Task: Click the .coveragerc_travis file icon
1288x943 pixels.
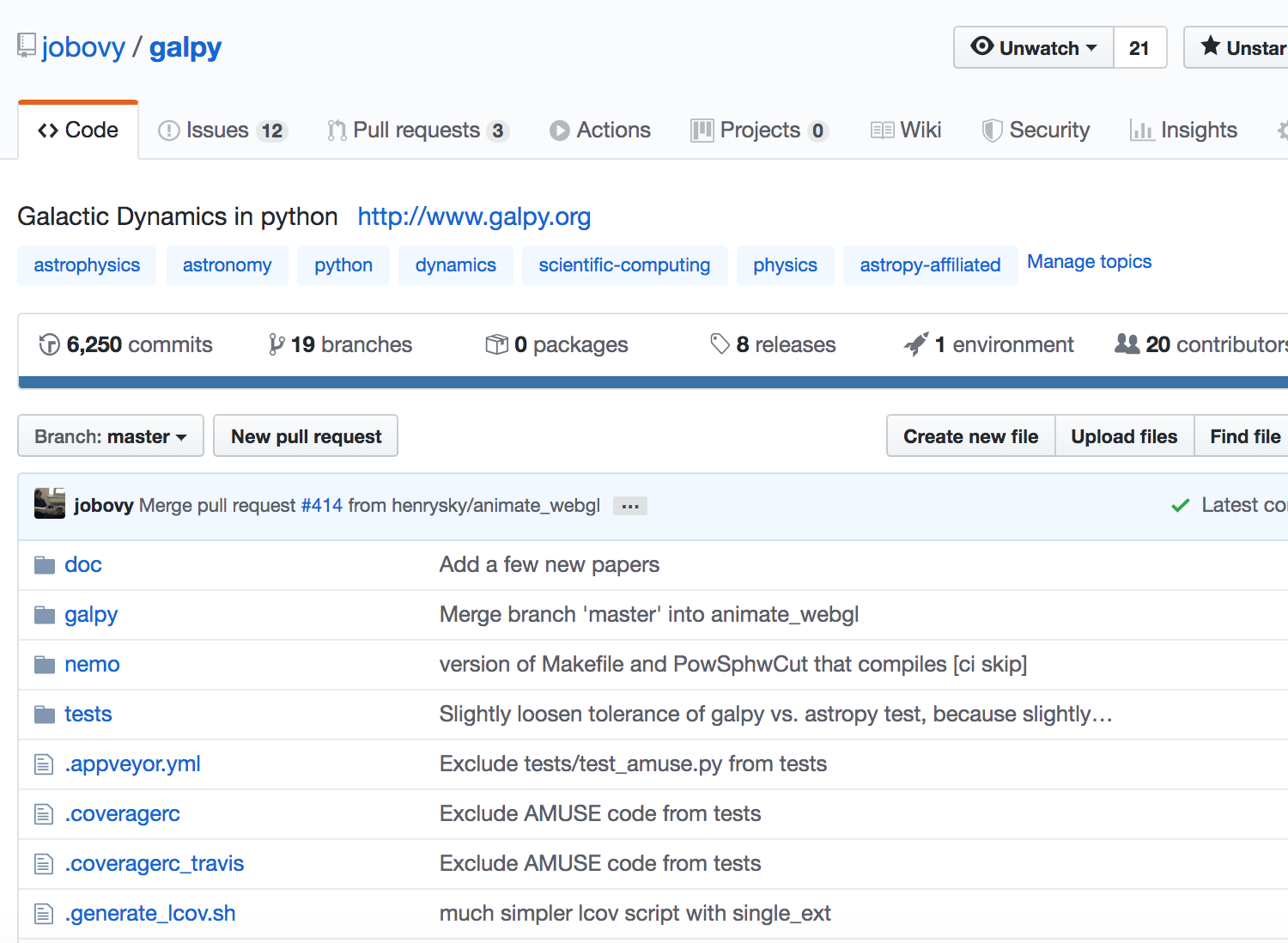Action: pyautogui.click(x=44, y=864)
